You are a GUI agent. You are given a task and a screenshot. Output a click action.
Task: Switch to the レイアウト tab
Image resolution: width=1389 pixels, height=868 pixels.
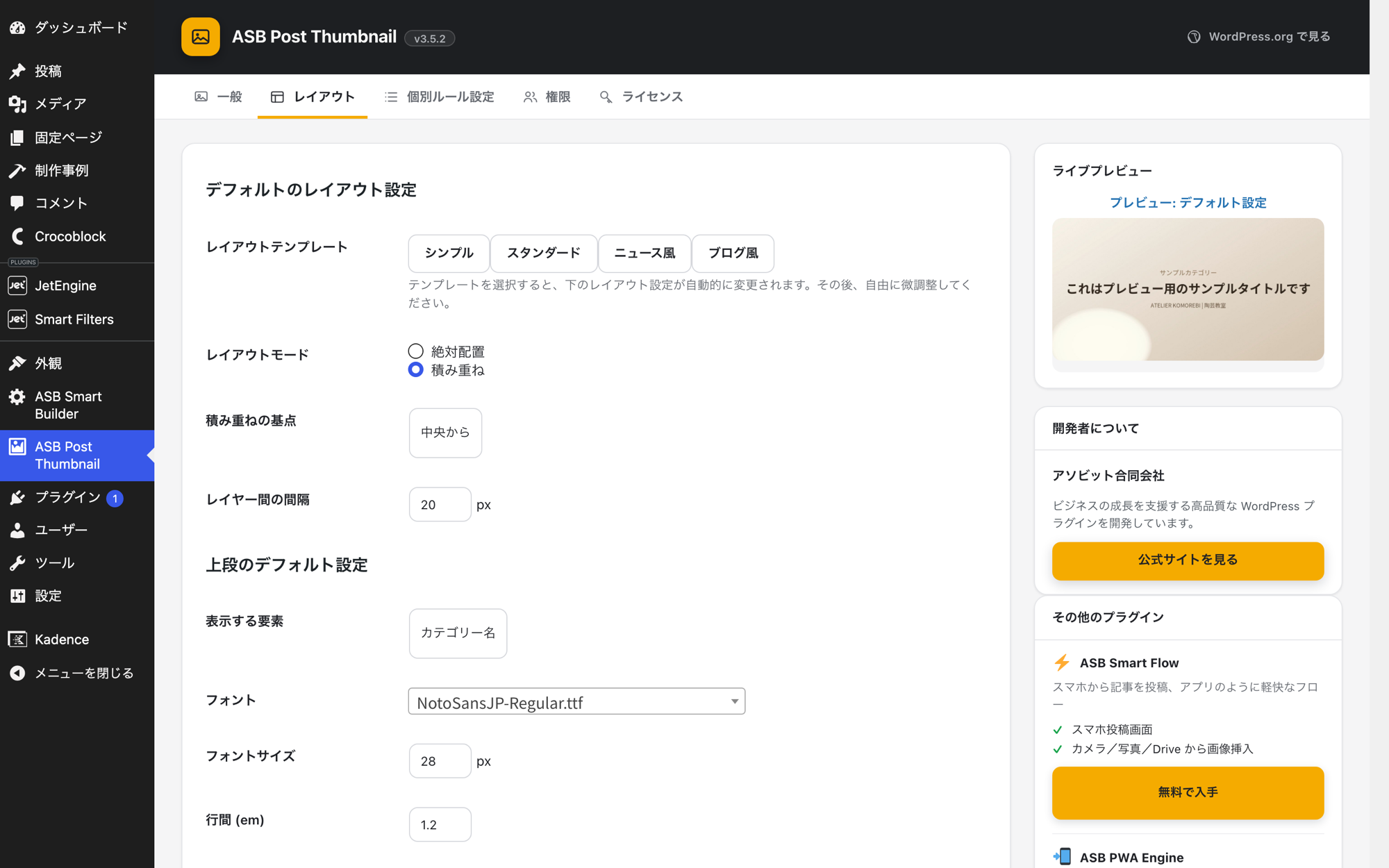pyautogui.click(x=313, y=97)
